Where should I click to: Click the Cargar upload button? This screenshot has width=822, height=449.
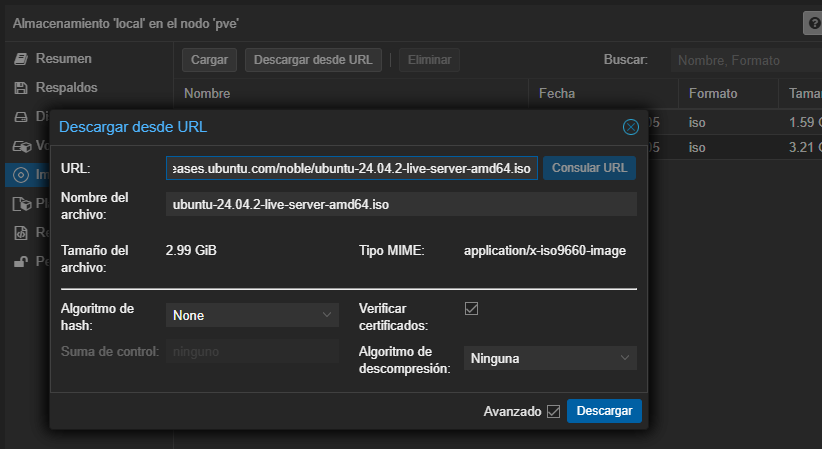click(209, 60)
